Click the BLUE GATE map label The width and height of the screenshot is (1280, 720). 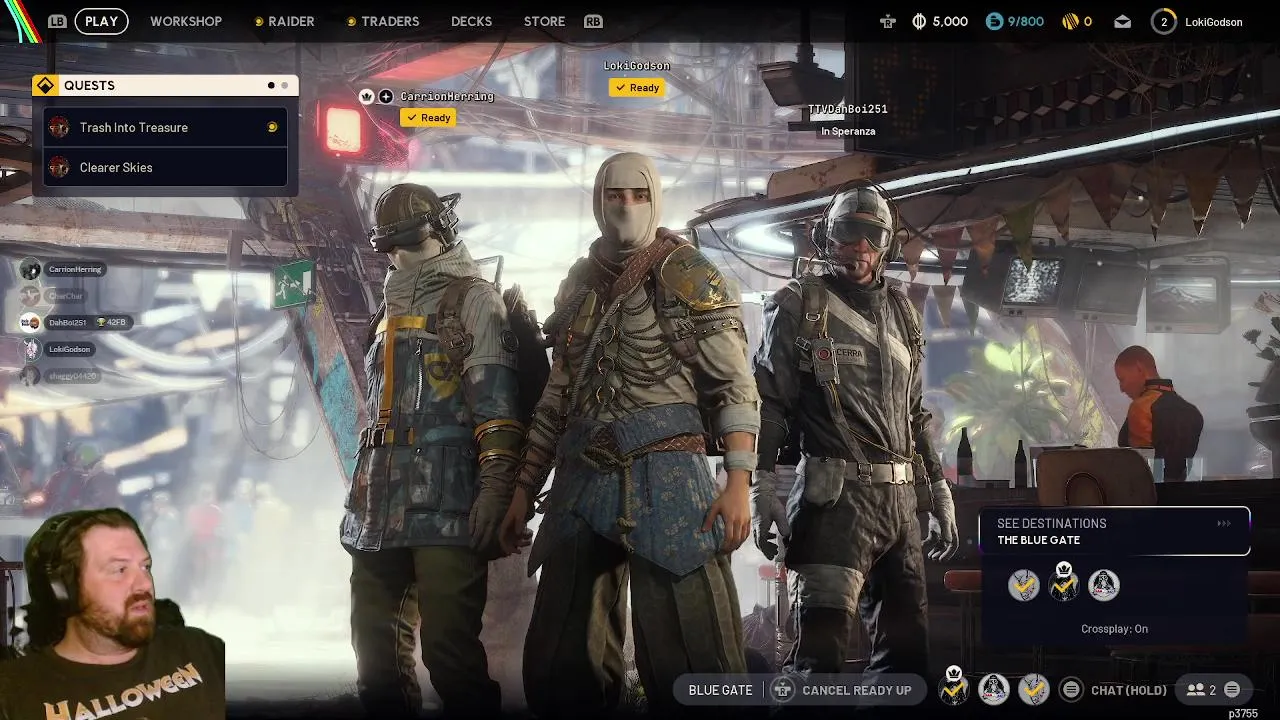click(x=720, y=690)
